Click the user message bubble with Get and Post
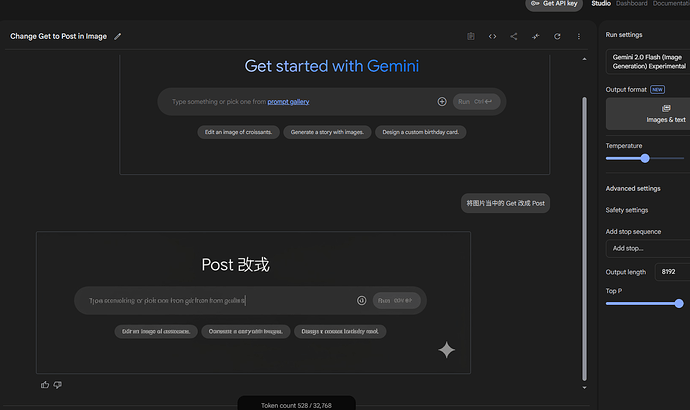690x410 pixels. coord(505,203)
